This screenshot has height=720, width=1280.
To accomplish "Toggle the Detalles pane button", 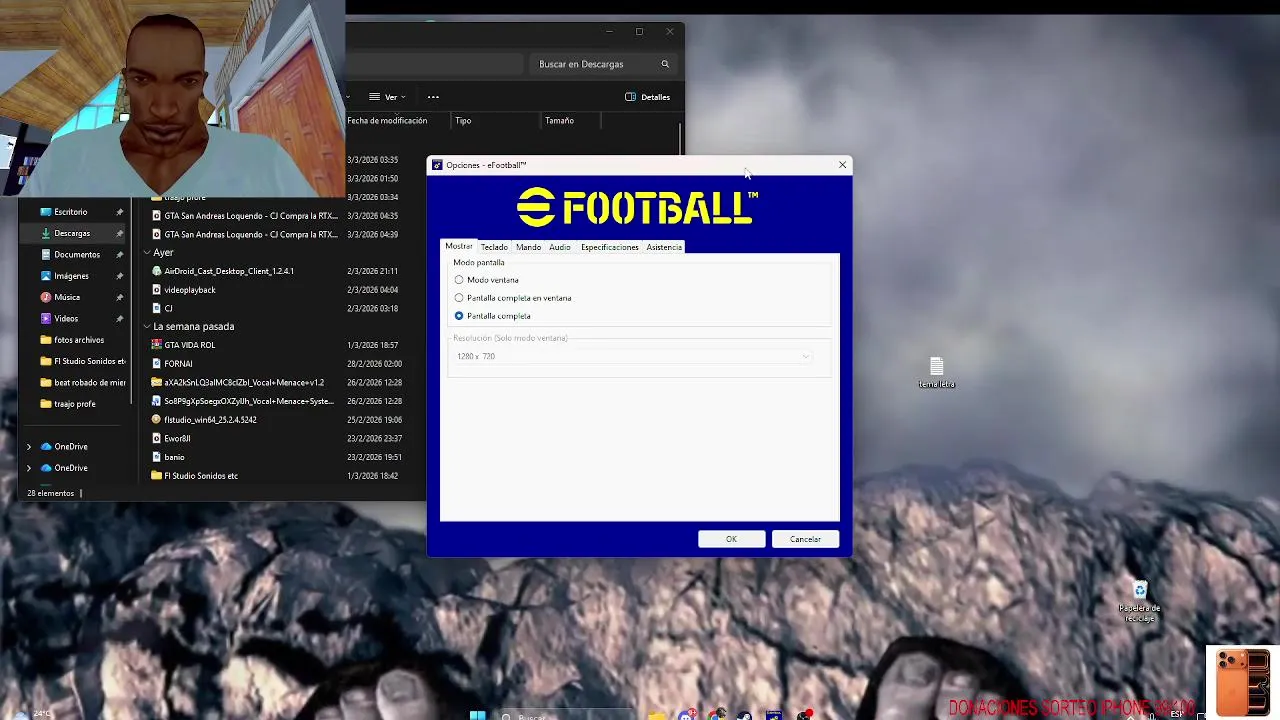I will (647, 97).
